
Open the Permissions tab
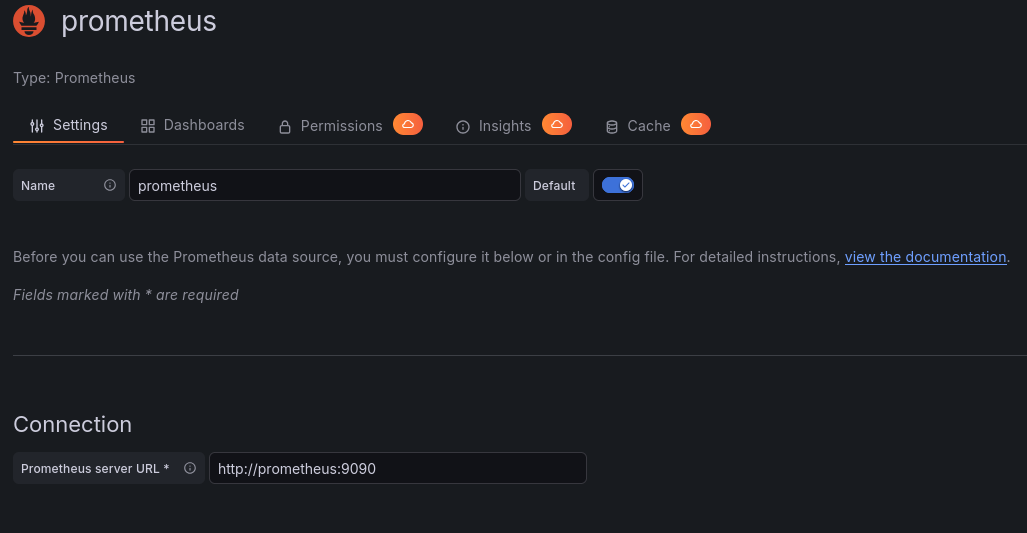tap(330, 126)
